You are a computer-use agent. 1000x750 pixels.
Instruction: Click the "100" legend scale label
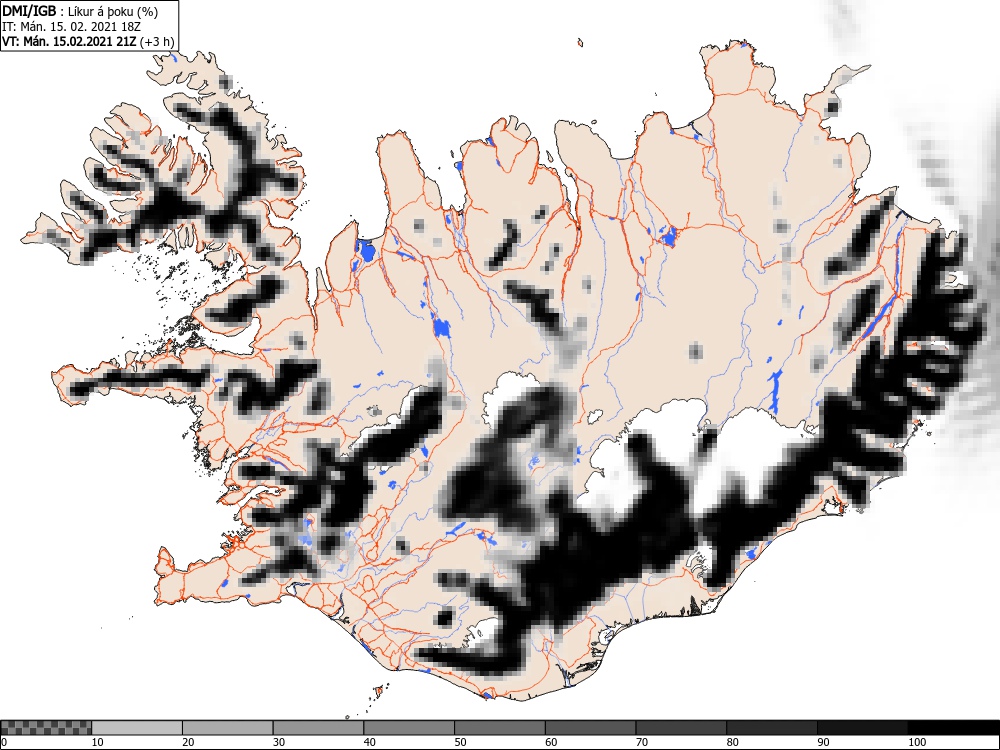tap(916, 742)
